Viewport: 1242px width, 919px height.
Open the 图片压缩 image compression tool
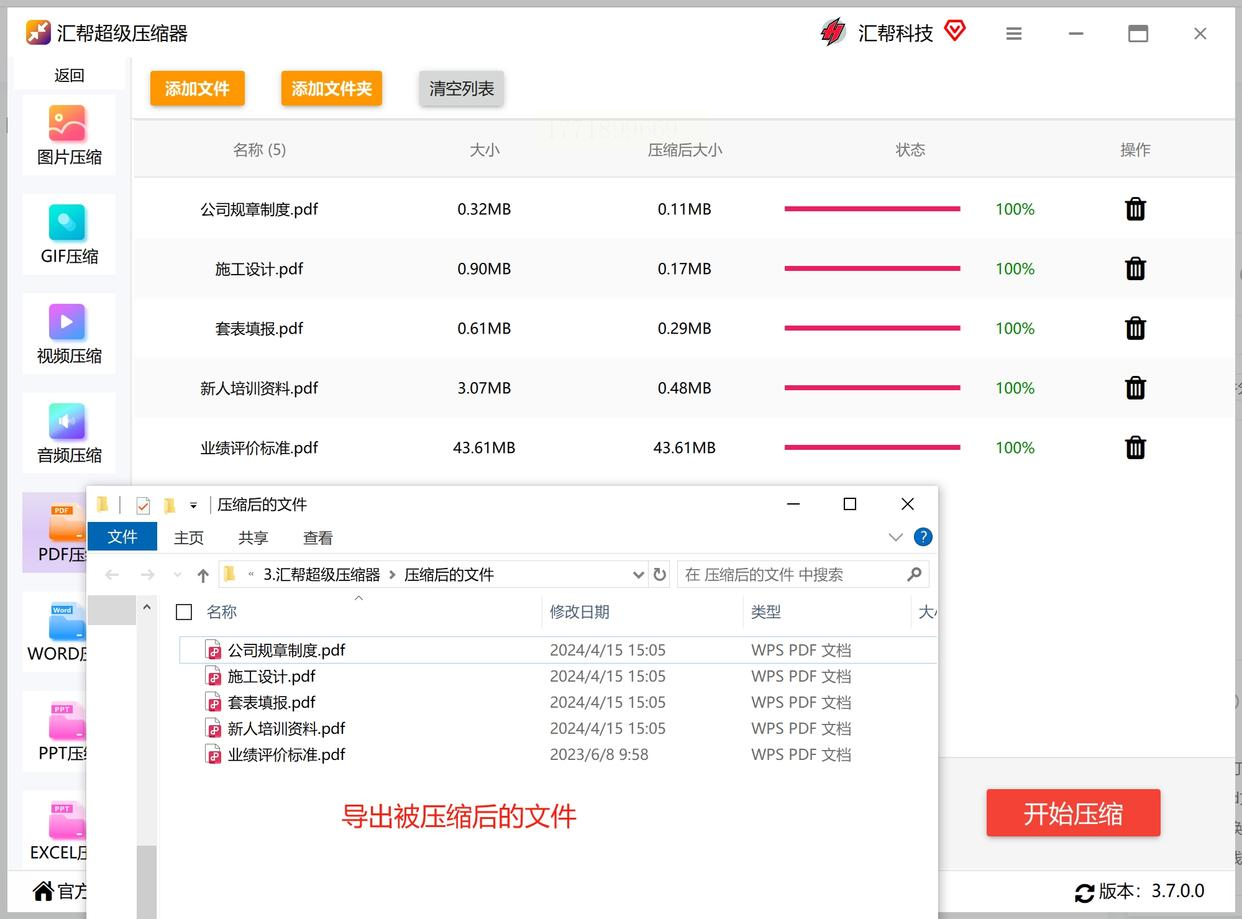point(69,134)
